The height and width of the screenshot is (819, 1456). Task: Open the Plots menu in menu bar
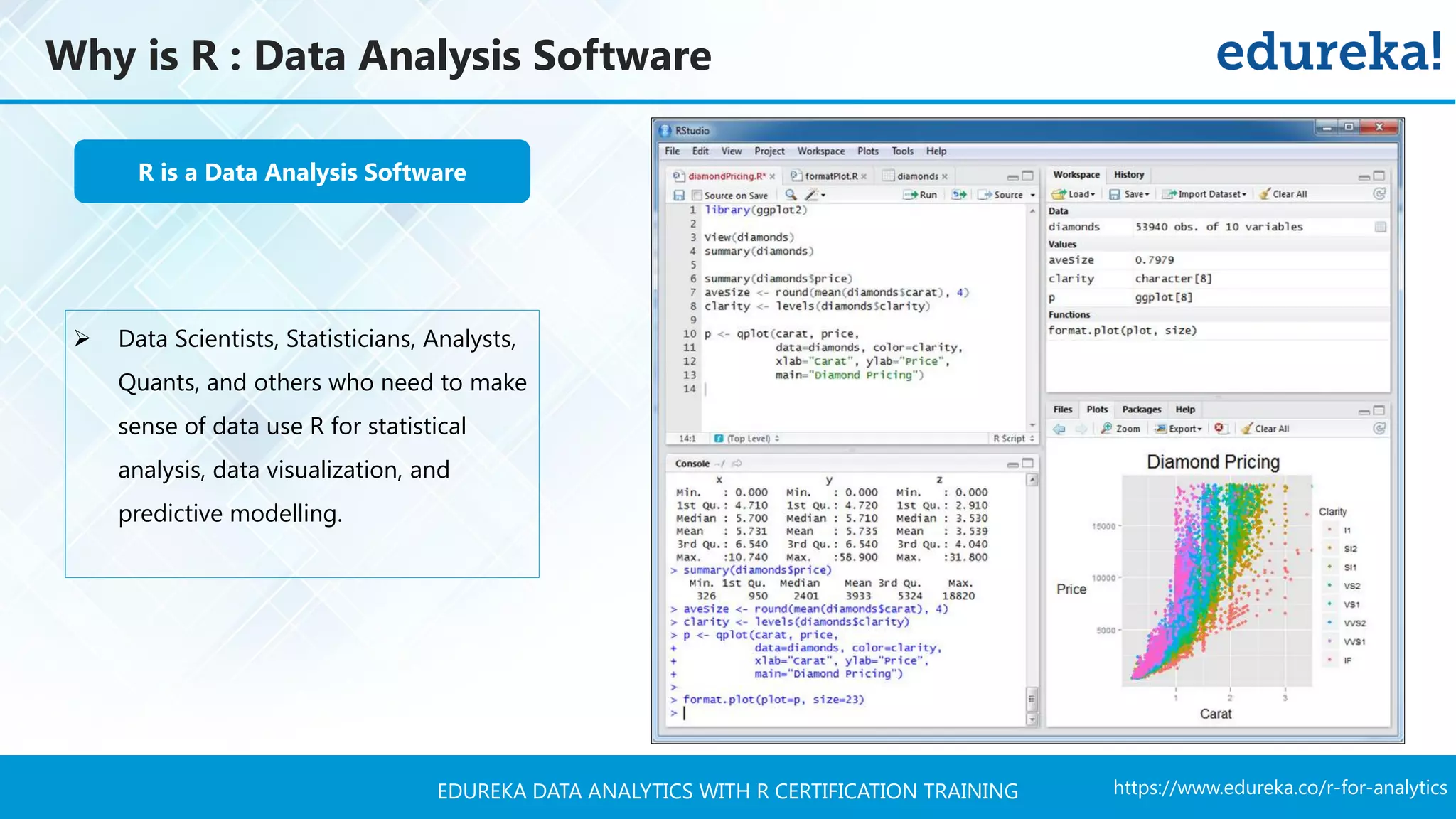pos(868,151)
